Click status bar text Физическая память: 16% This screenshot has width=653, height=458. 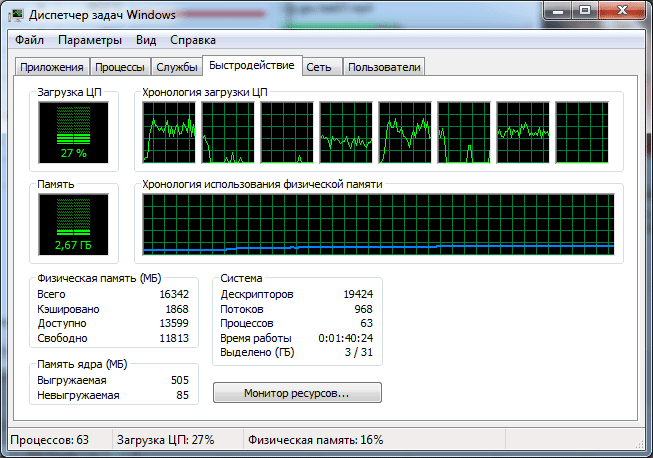click(x=316, y=440)
